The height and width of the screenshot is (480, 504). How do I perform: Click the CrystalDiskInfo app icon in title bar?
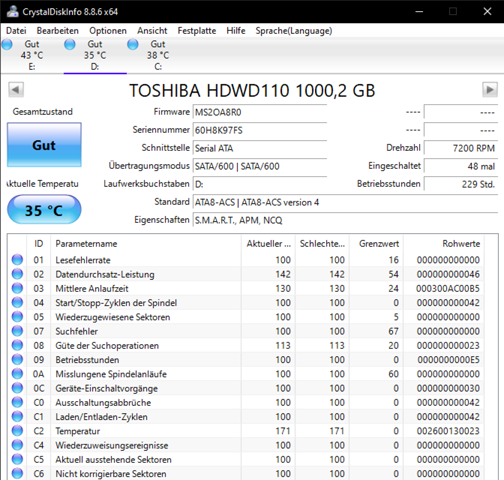coord(13,11)
